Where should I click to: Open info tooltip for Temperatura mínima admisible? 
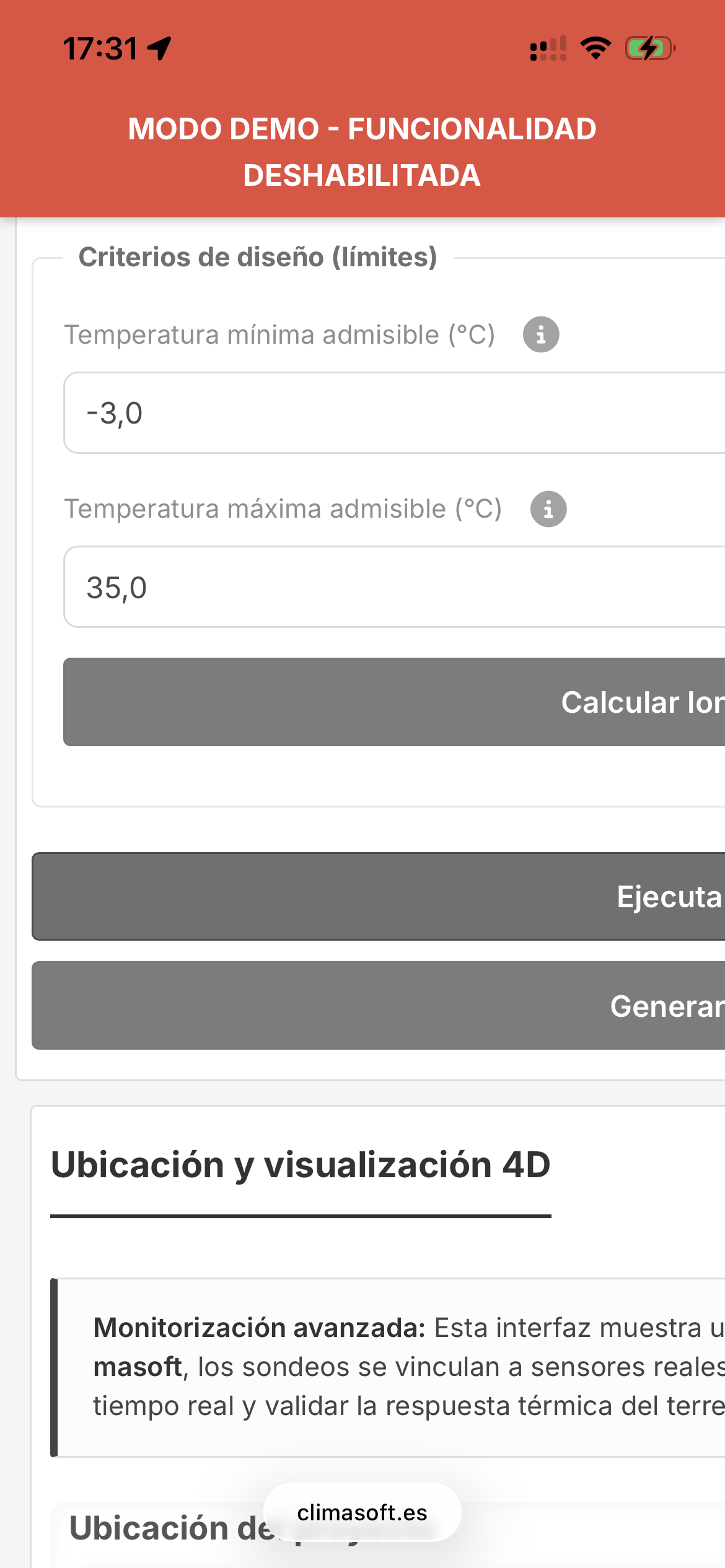541,335
